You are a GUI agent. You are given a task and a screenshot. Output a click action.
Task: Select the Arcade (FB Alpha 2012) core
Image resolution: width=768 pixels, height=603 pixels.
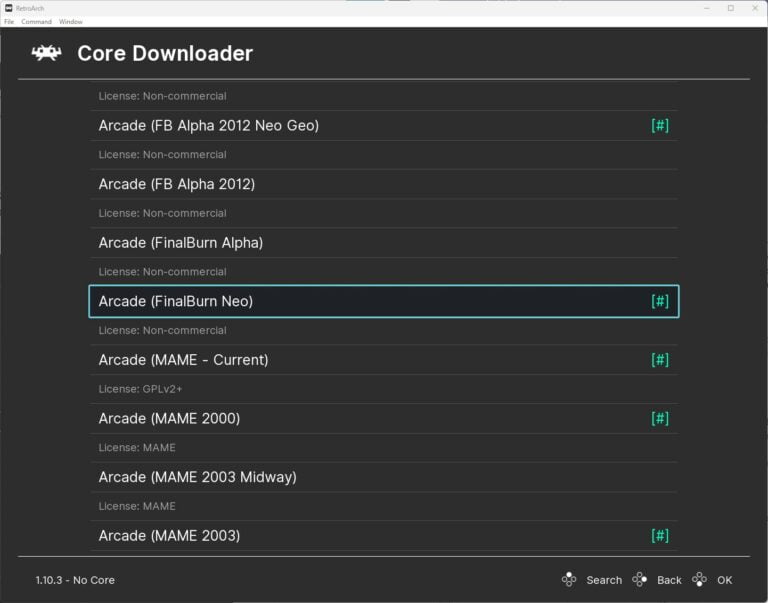tap(177, 184)
